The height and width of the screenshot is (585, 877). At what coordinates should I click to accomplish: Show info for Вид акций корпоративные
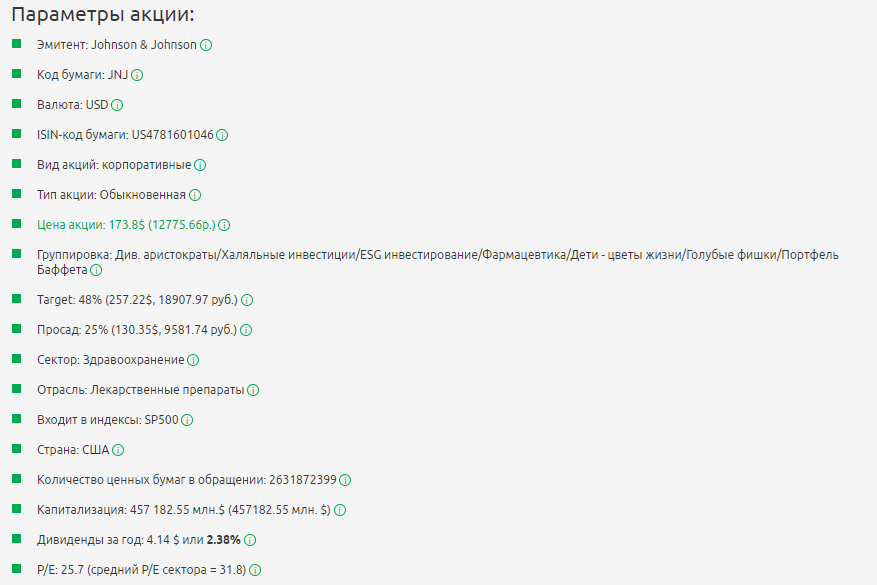200,165
